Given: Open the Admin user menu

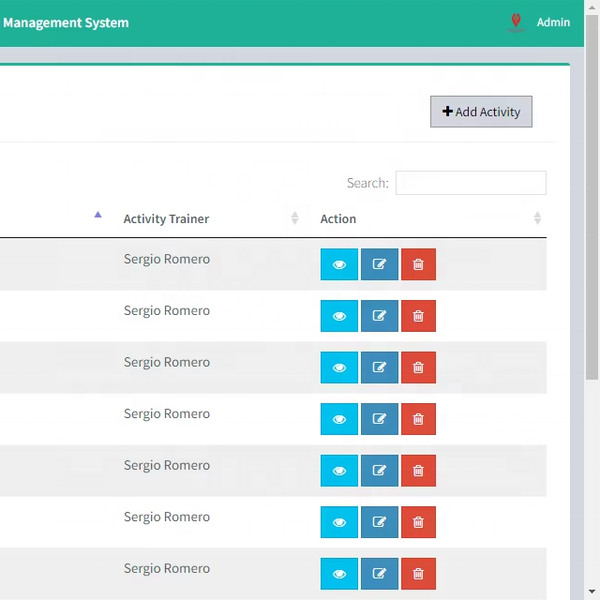Looking at the screenshot, I should click(553, 22).
